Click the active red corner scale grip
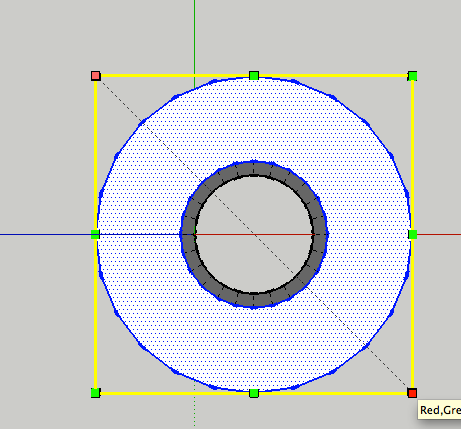461x429 pixels. pyautogui.click(x=412, y=393)
